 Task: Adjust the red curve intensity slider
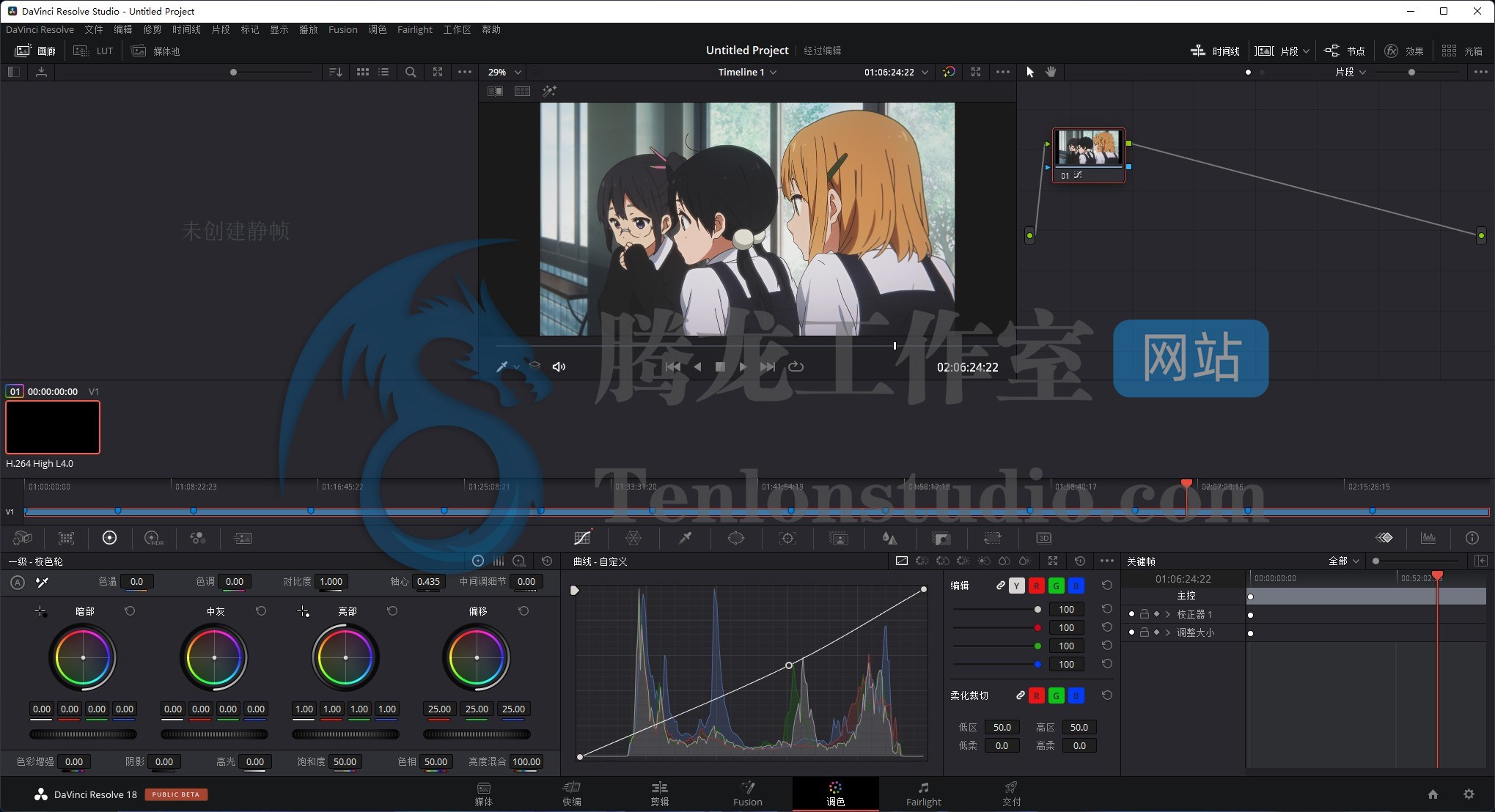click(x=997, y=627)
